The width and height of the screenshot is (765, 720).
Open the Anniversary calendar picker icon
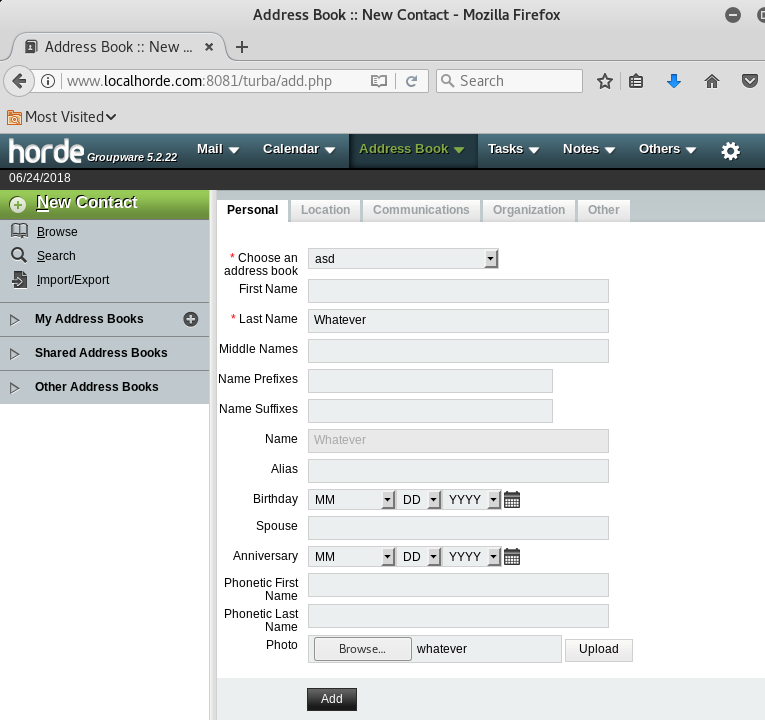point(512,557)
